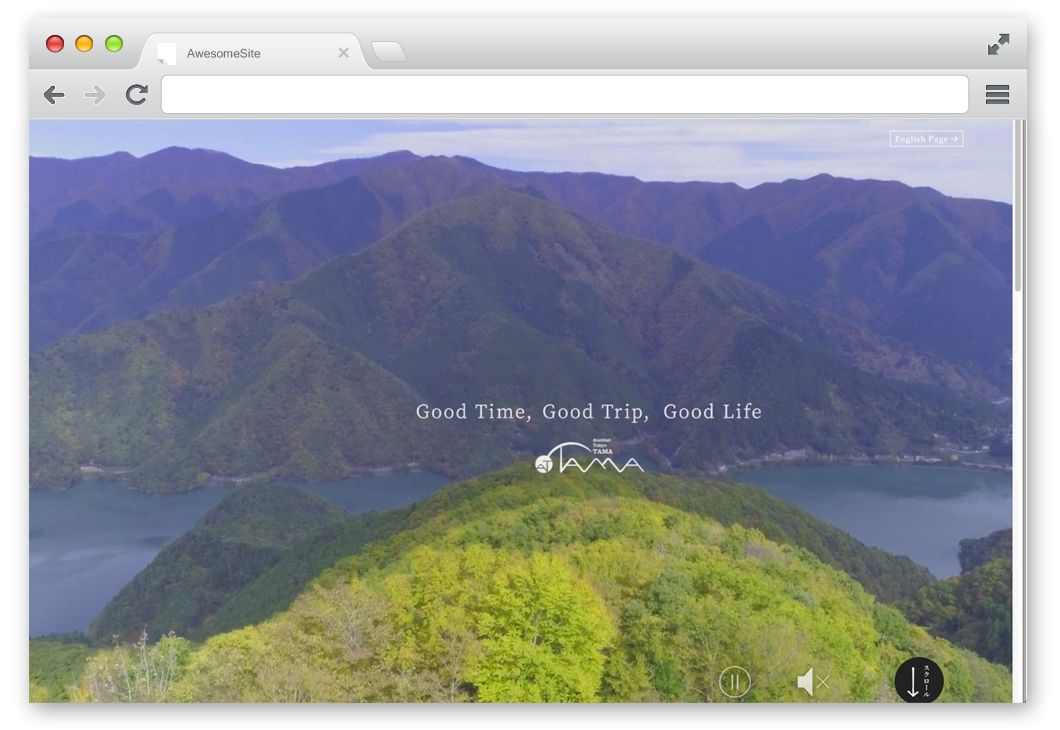The width and height of the screenshot is (1060, 730).
Task: Maximize the window with the green button
Action: (114, 44)
